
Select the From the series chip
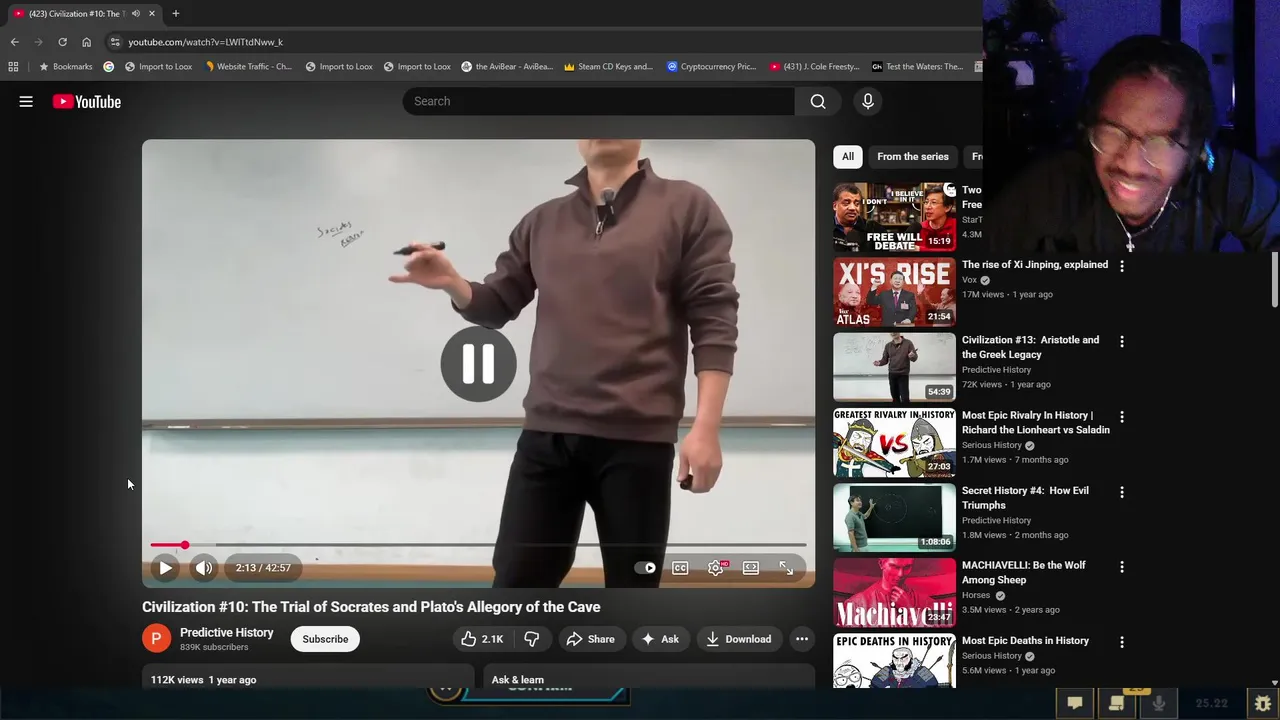pos(913,156)
